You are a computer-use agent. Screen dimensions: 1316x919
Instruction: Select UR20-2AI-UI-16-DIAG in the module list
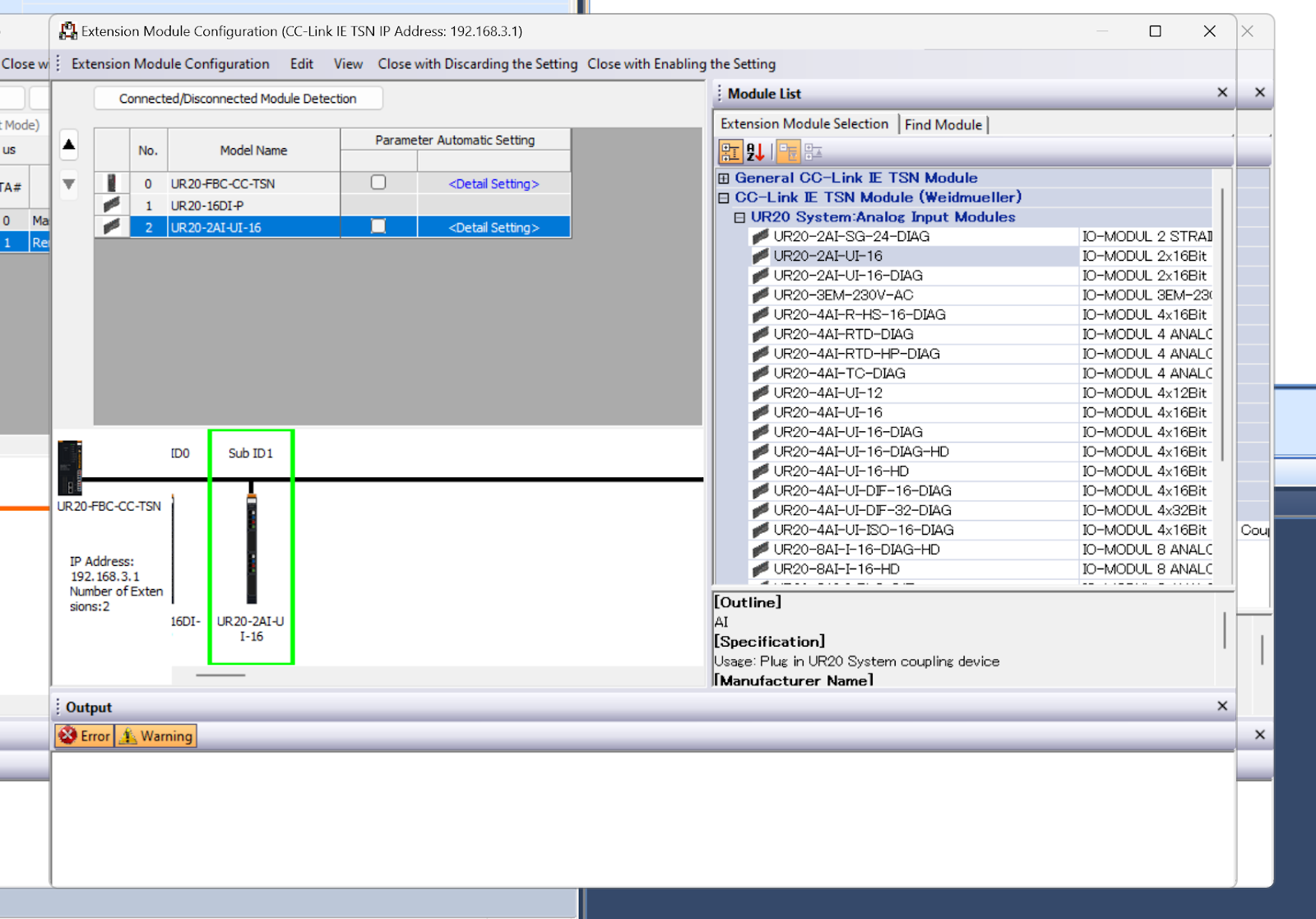(848, 276)
